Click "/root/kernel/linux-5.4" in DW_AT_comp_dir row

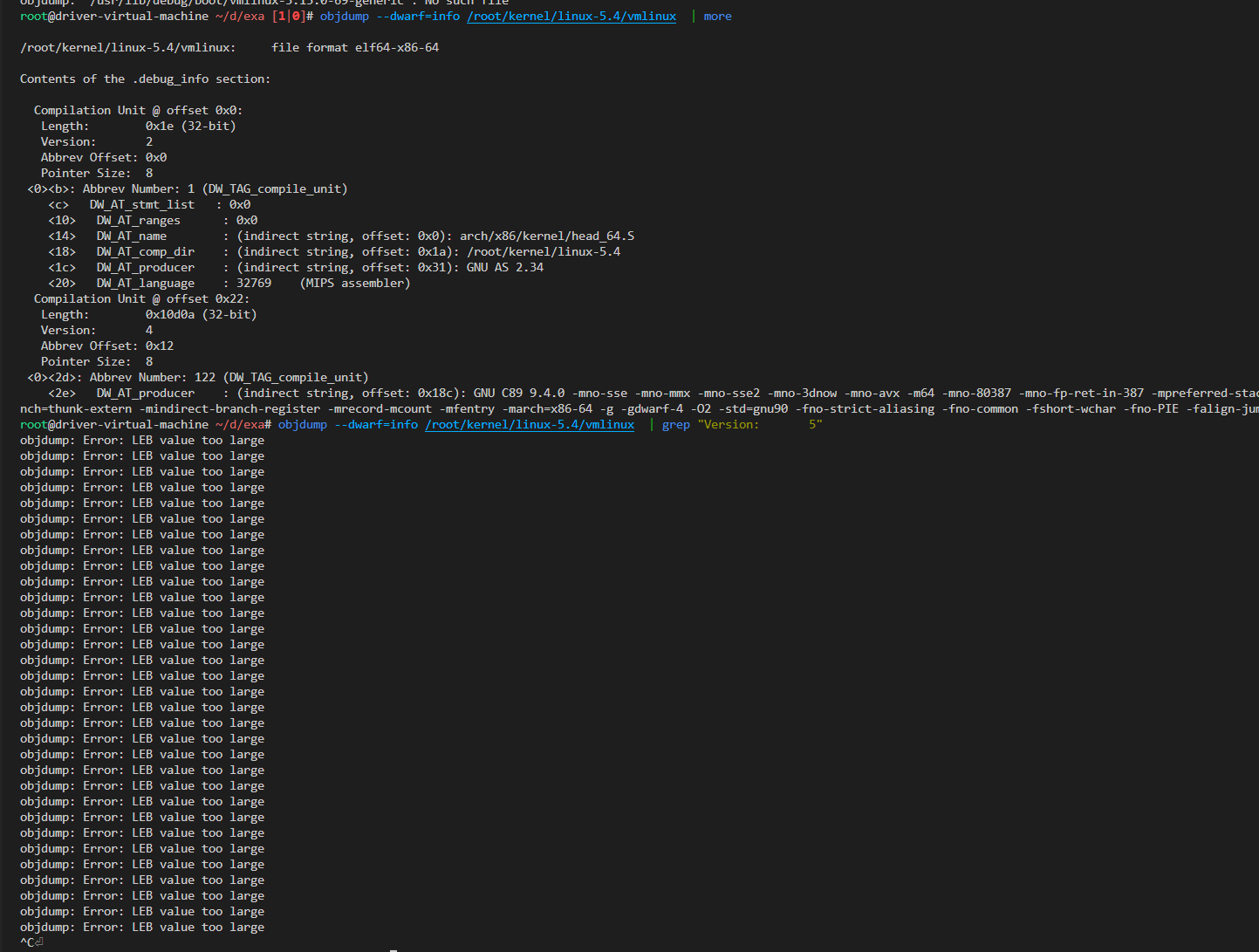click(544, 251)
